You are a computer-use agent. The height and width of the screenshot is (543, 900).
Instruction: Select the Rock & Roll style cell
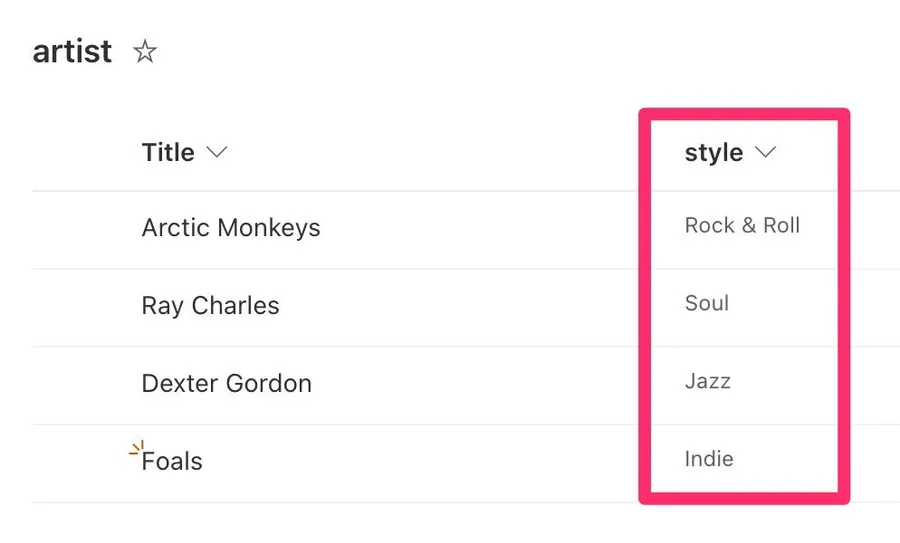click(742, 226)
